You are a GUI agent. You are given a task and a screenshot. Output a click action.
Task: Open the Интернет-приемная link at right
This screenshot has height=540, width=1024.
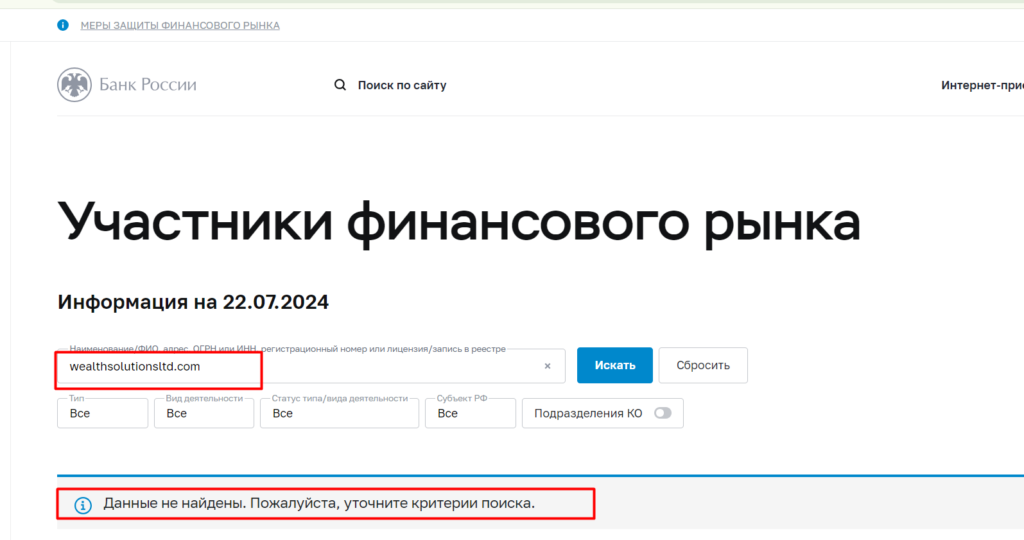[x=982, y=86]
